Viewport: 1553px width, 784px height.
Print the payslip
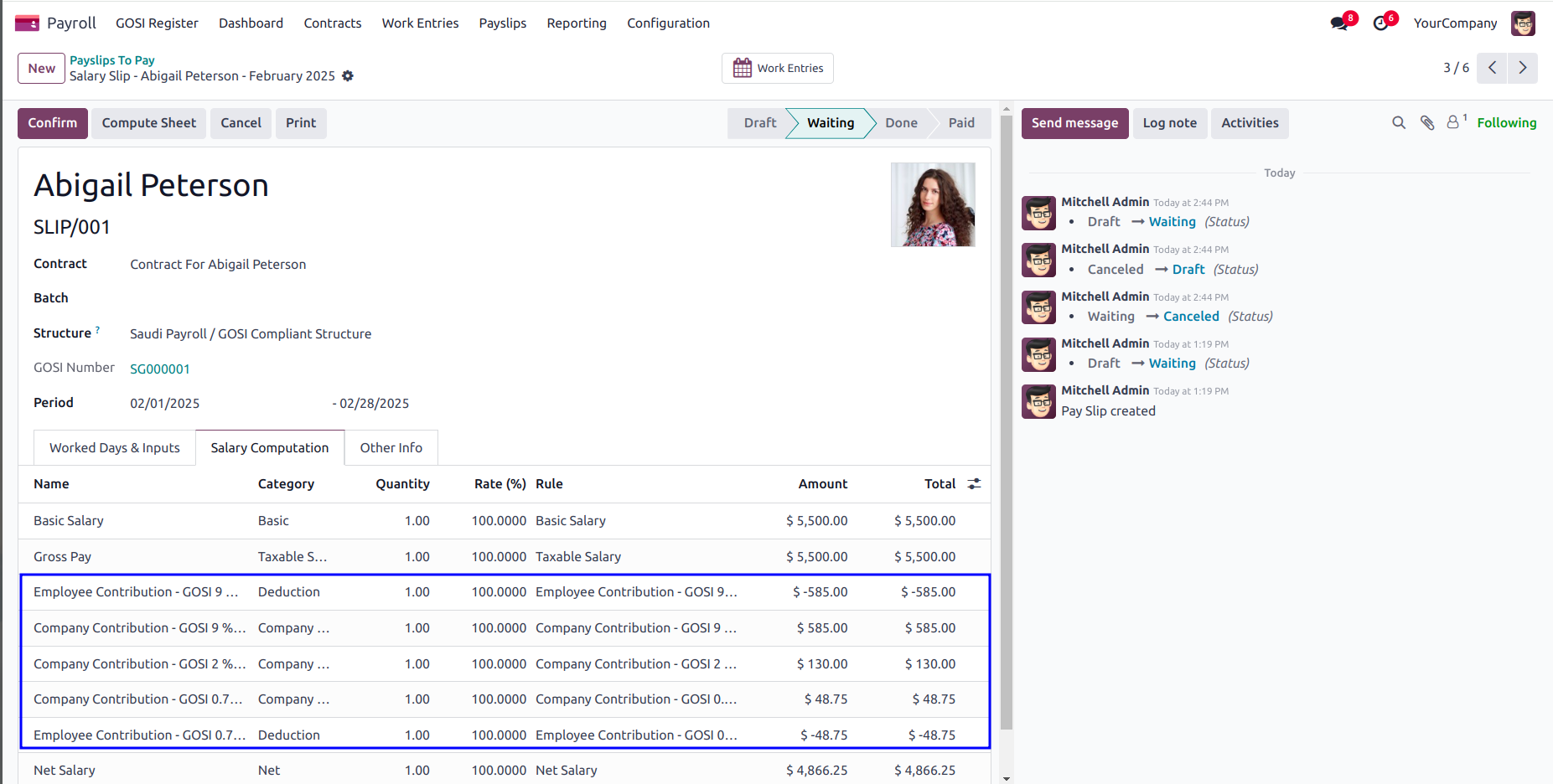pos(301,123)
